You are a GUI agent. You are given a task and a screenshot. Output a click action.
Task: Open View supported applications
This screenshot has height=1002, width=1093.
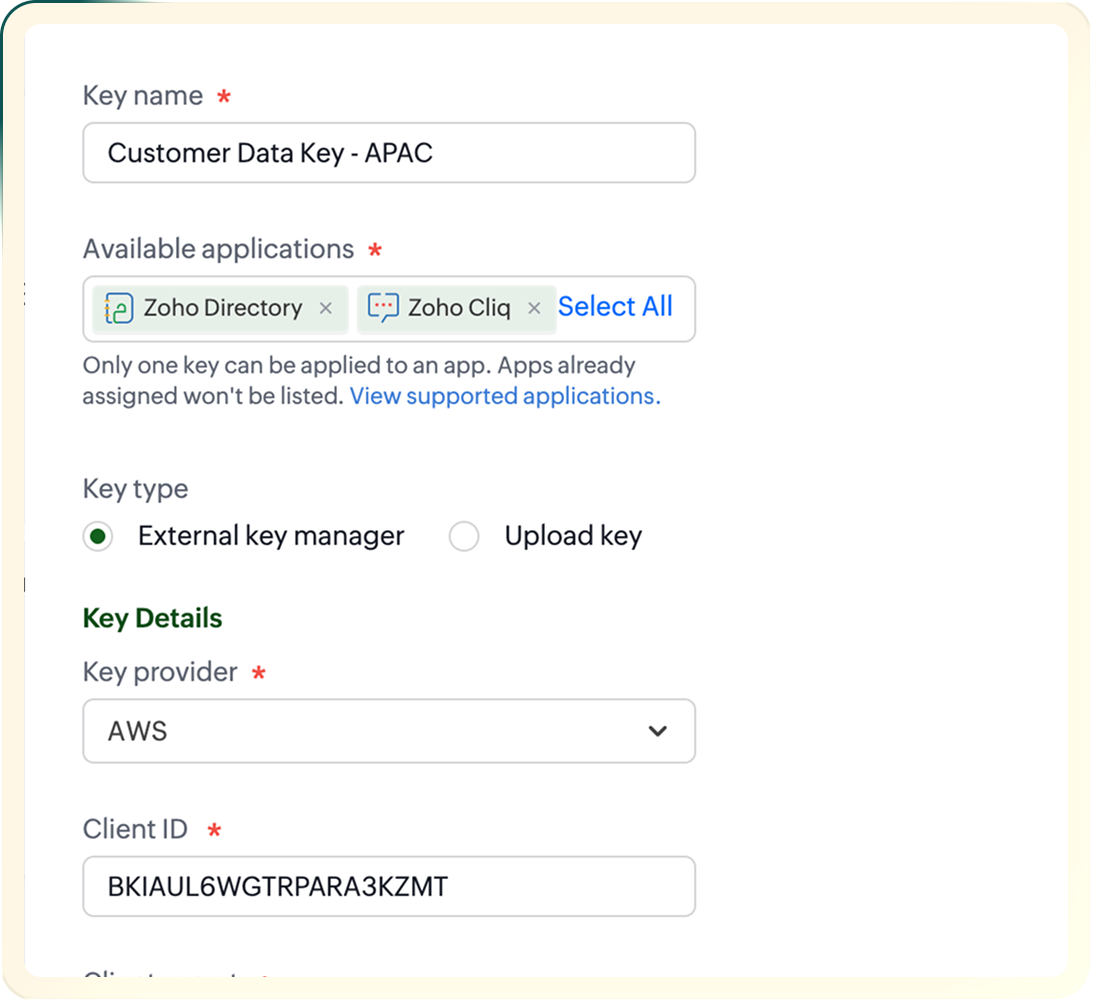pos(504,396)
